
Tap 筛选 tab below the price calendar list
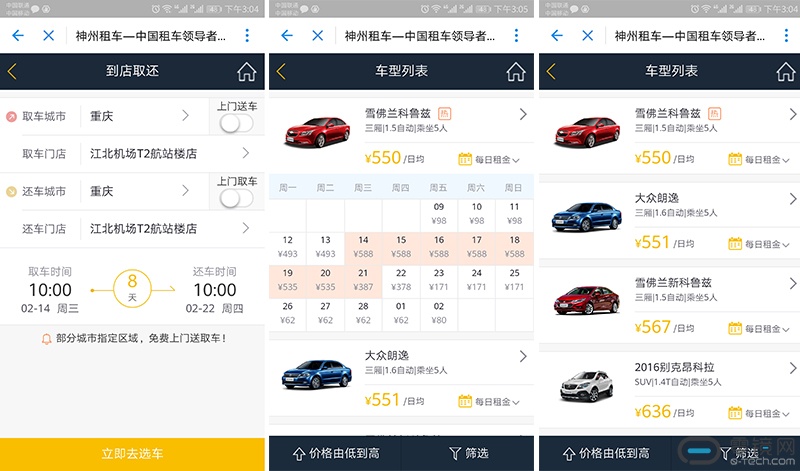(468, 453)
